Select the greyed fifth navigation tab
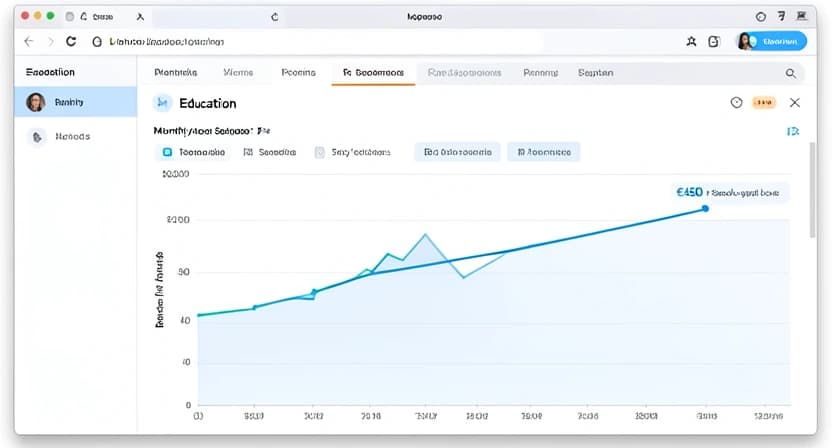 464,73
